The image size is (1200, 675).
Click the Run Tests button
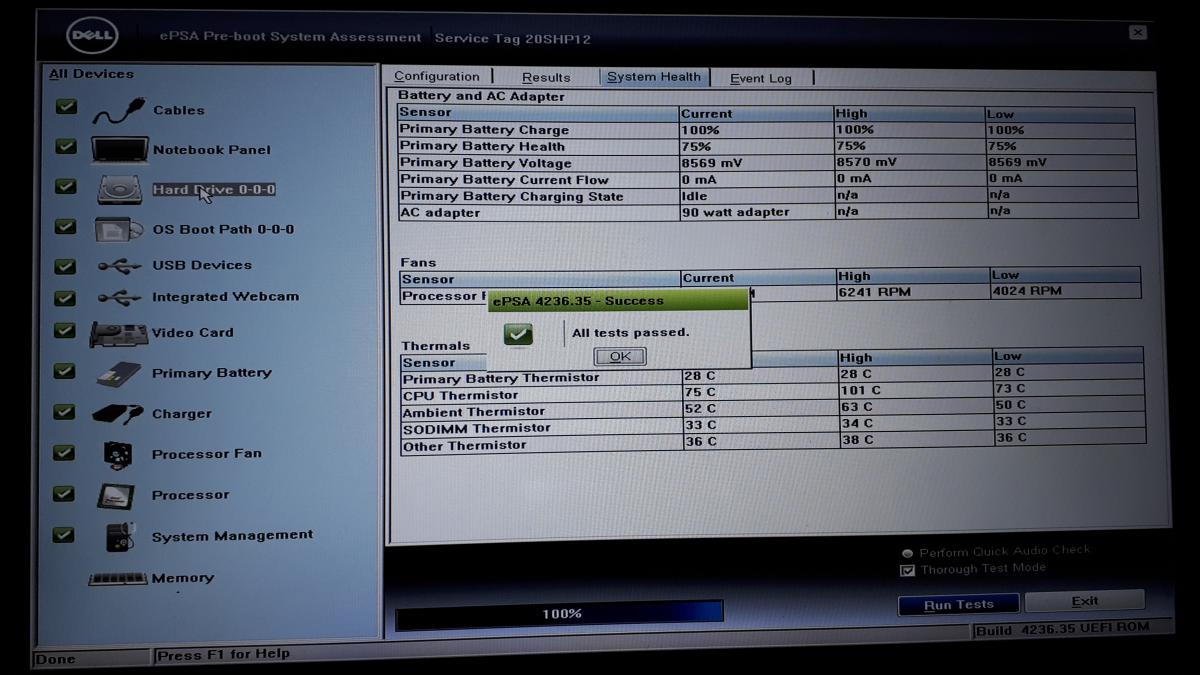pyautogui.click(x=958, y=605)
